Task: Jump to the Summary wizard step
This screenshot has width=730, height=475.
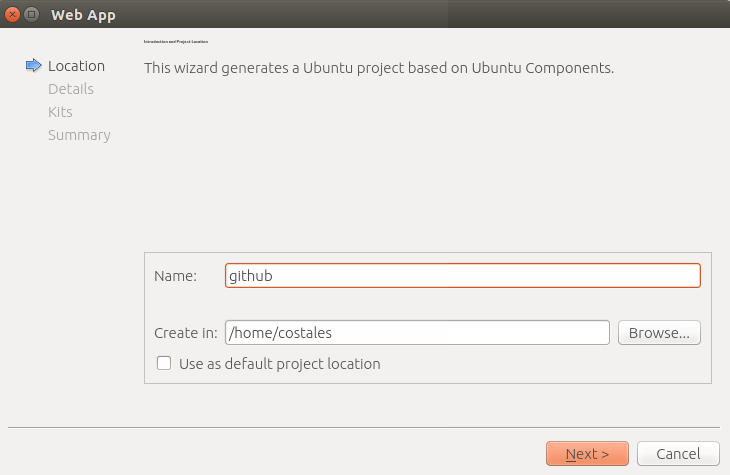Action: 79,135
